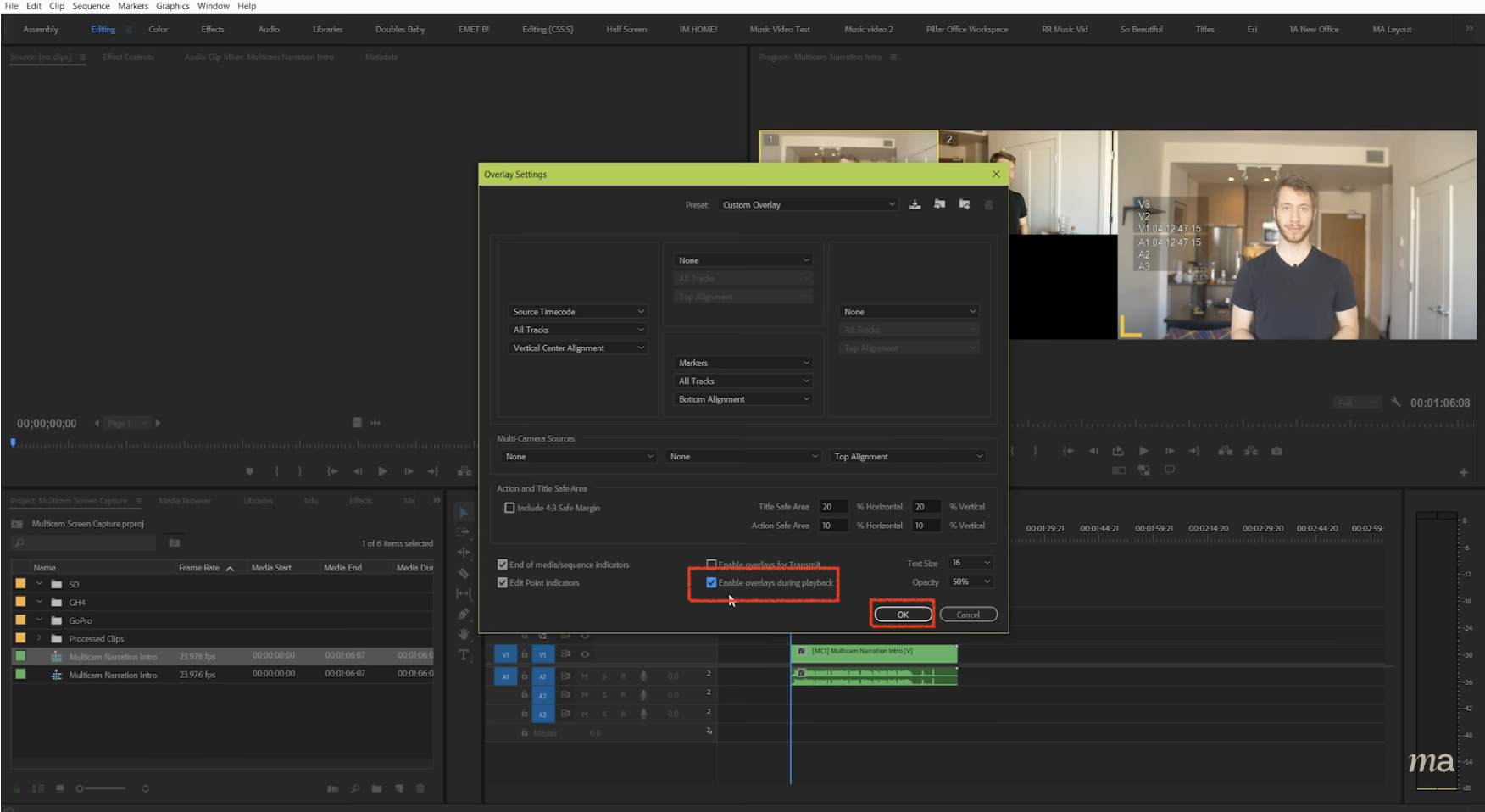Click the Export Frame camera icon
Viewport: 1485px width, 812px height.
tap(1276, 451)
